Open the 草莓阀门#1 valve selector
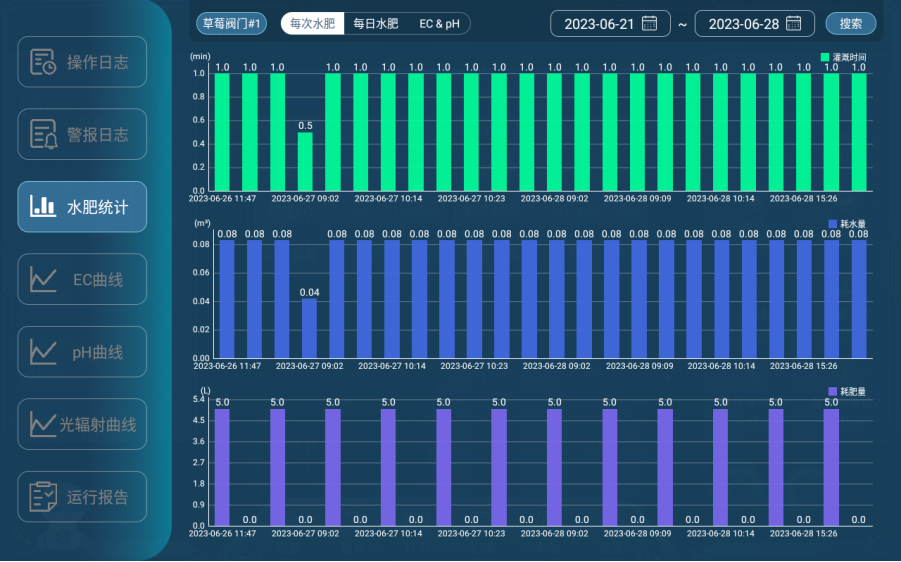The image size is (901, 562). pos(231,24)
